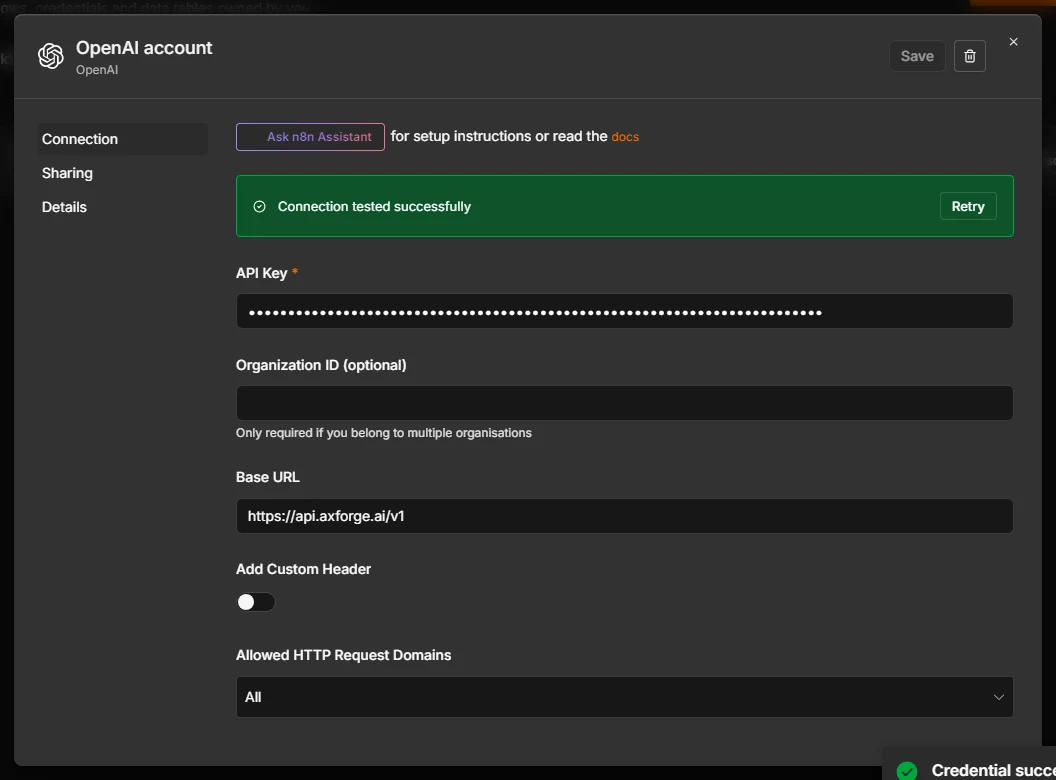
Task: Click the OpenAI logo icon in header
Action: point(51,56)
